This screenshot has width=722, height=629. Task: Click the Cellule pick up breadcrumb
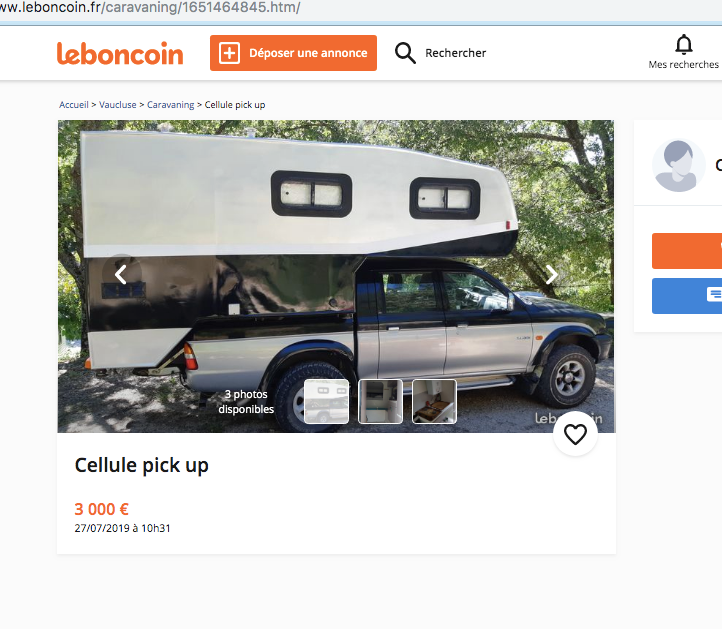(x=235, y=105)
